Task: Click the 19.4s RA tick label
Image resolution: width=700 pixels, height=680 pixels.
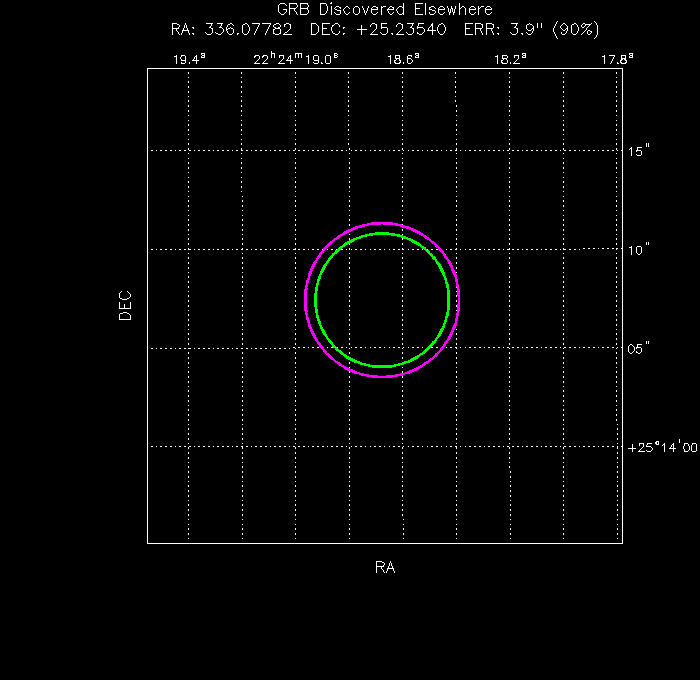Action: (189, 59)
